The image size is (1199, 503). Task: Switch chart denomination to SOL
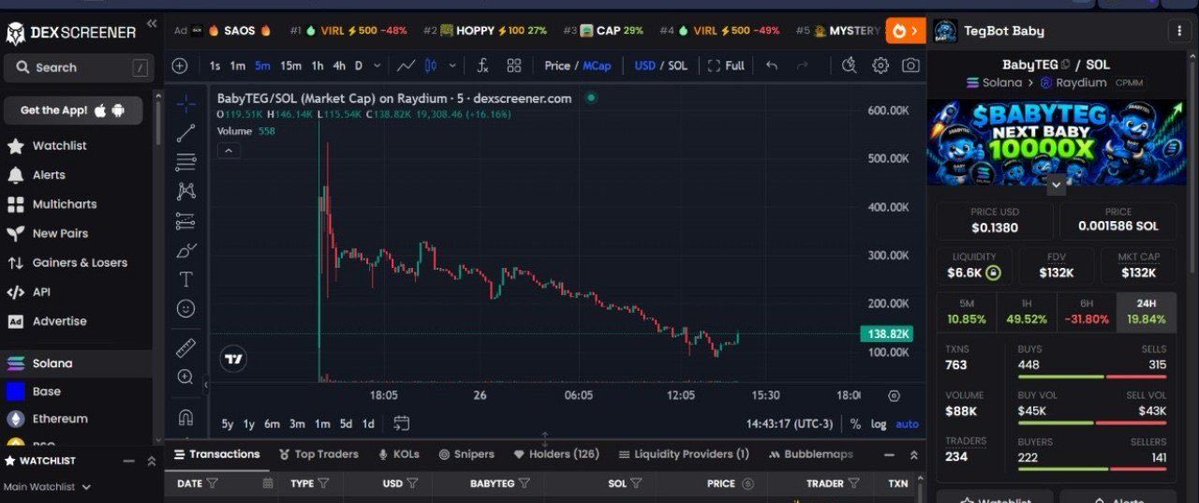(677, 66)
